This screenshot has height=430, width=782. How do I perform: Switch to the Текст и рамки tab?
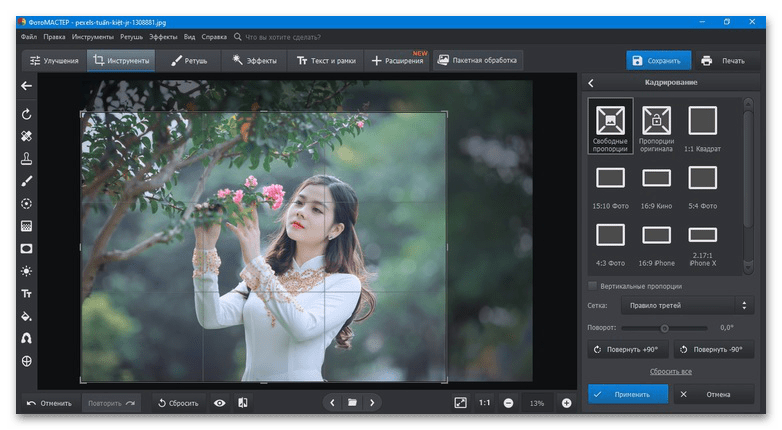click(x=326, y=60)
